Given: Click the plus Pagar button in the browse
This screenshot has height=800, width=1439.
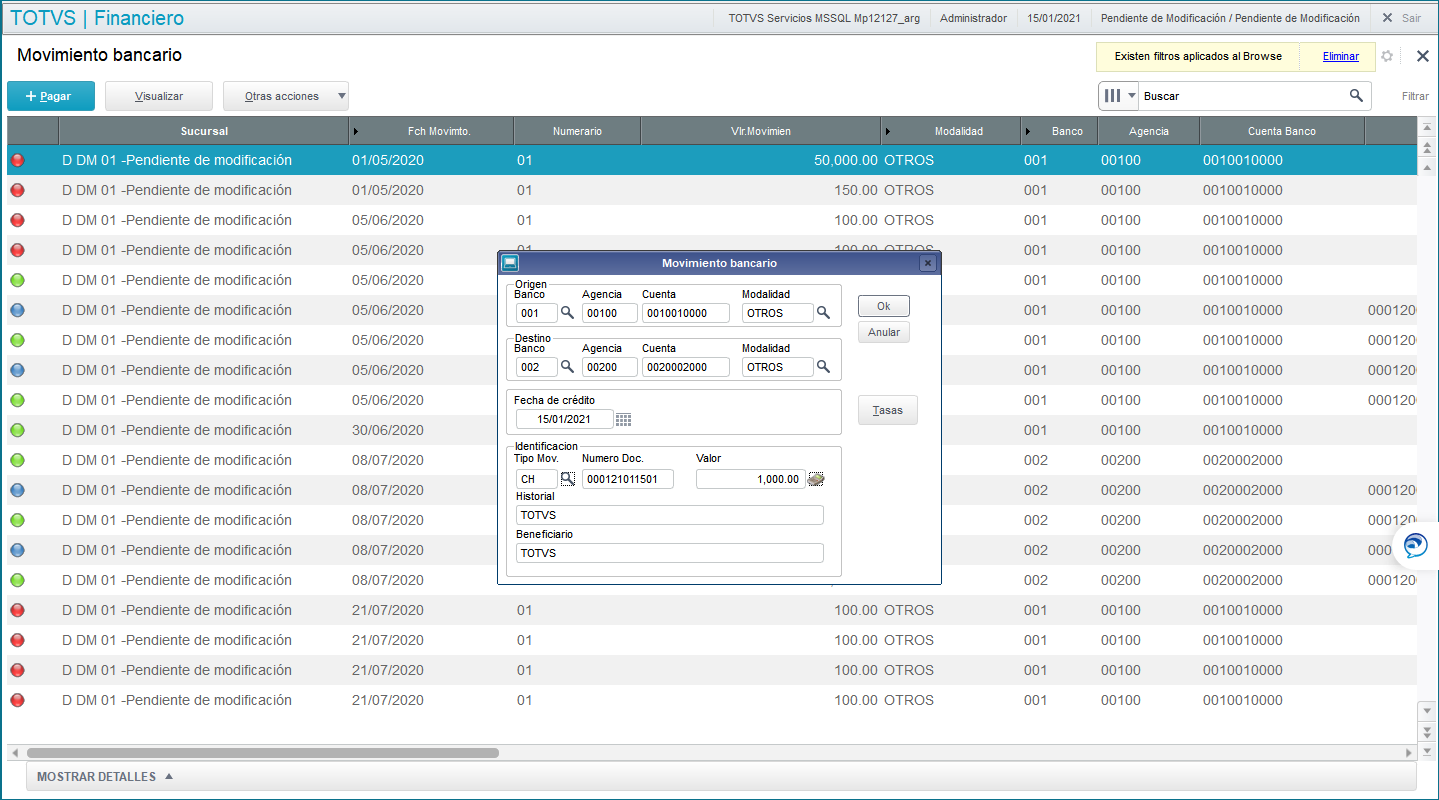Looking at the screenshot, I should click(51, 96).
